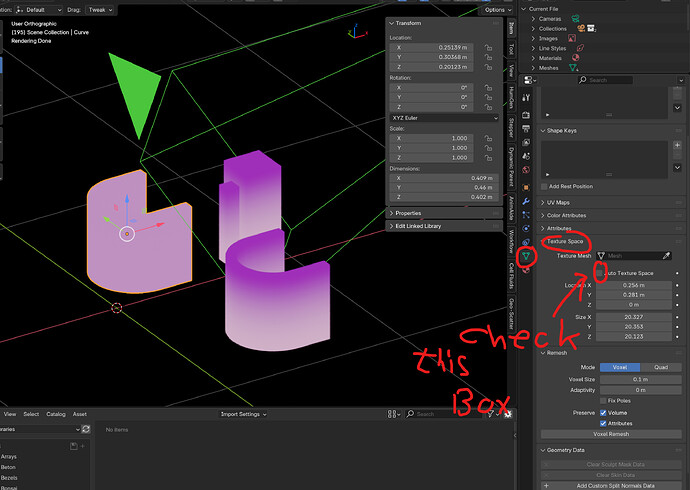Click the Images icon in outliner

572,38
